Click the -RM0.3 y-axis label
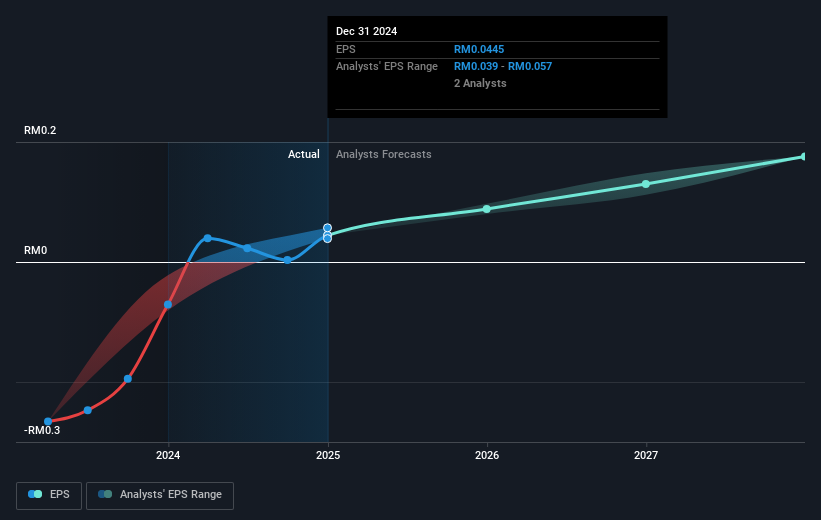Viewport: 821px width, 520px height. tap(42, 430)
